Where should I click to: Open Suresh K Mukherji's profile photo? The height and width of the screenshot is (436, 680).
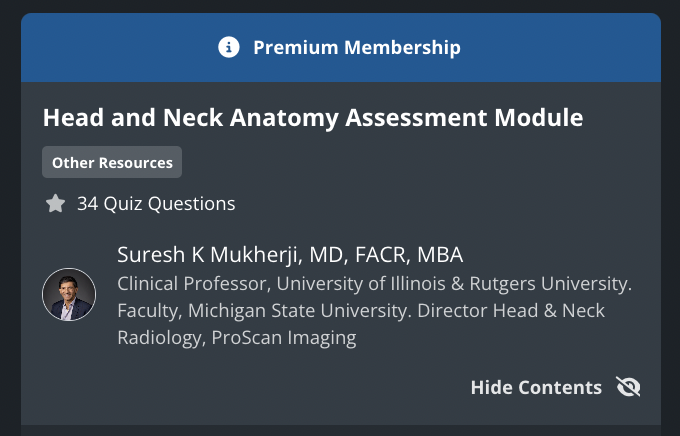[69, 295]
